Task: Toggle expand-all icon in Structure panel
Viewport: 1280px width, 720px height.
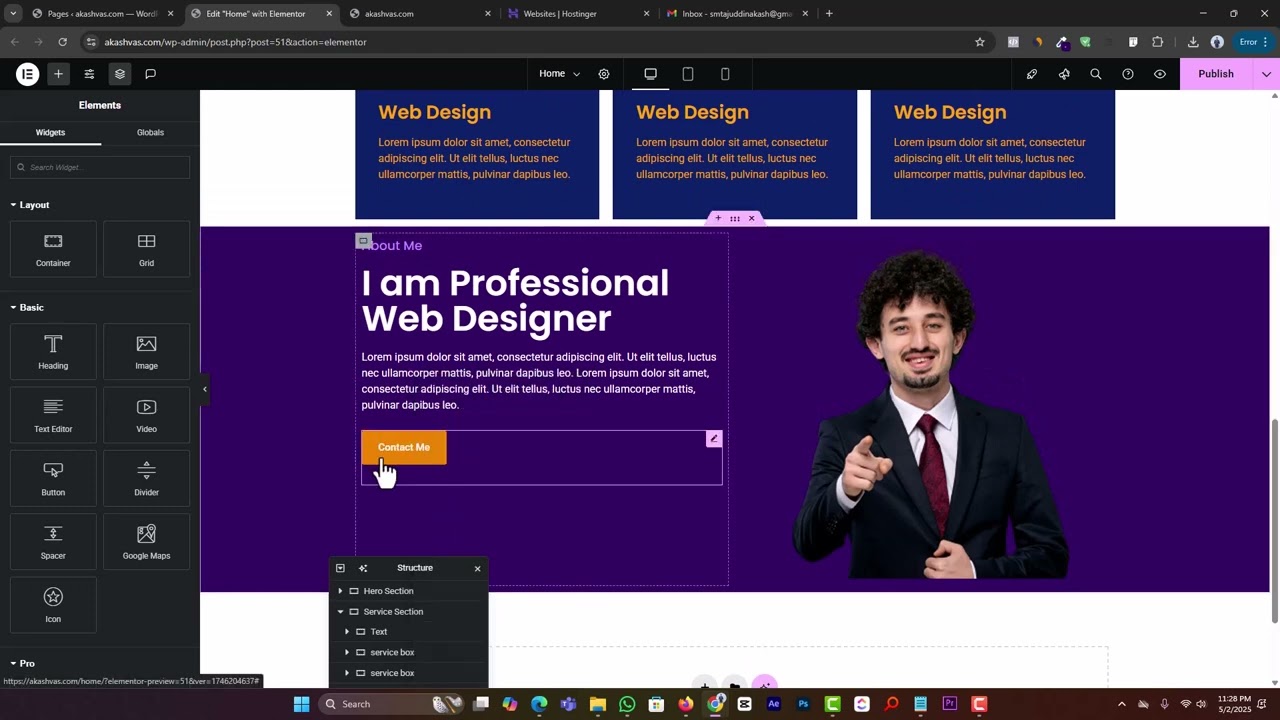Action: click(x=340, y=568)
